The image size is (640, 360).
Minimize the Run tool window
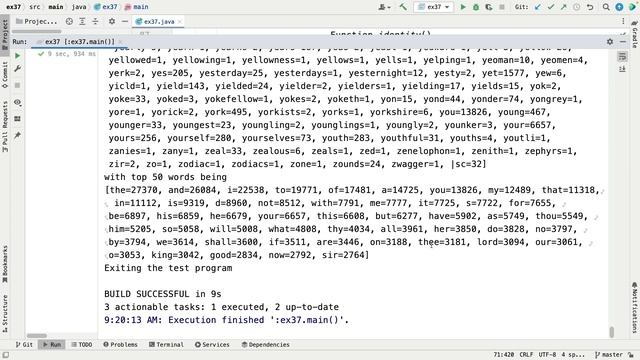[623, 42]
